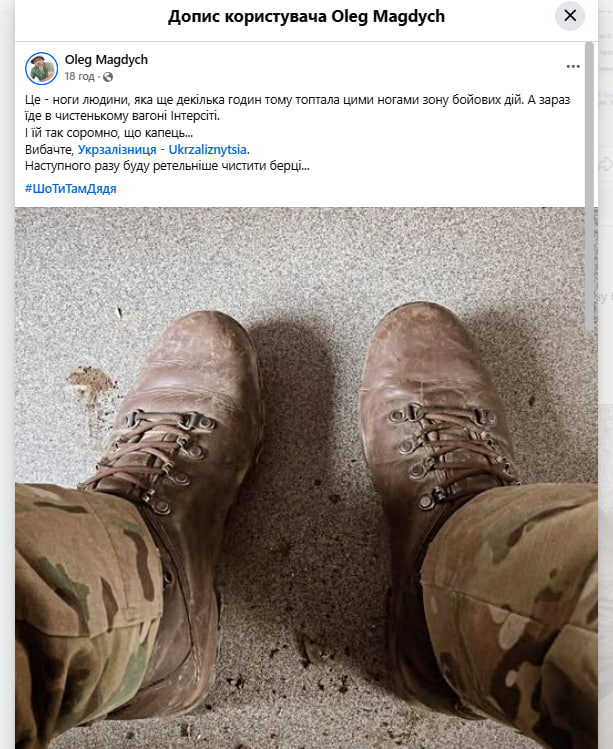613x749 pixels.
Task: Open the "18 год" post timestamp
Action: [79, 76]
